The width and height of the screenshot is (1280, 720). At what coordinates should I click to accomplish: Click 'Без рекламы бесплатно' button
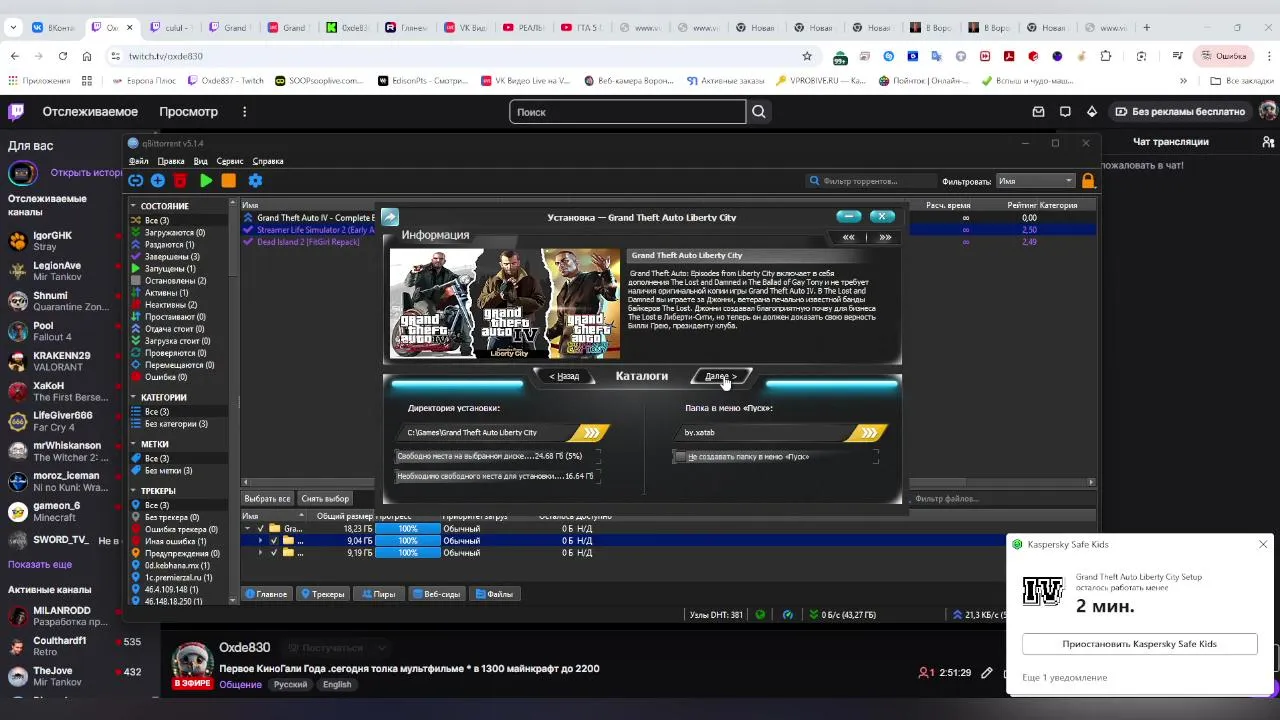[x=1181, y=112]
